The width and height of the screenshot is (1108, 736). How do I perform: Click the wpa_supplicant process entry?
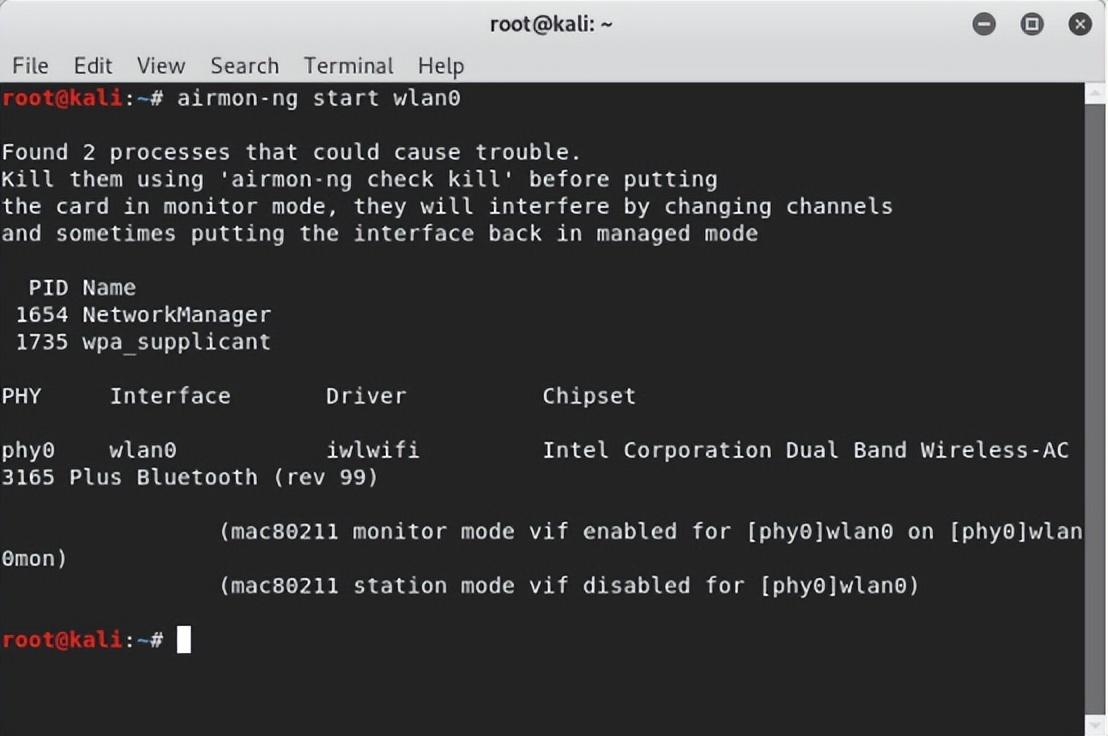pos(177,343)
